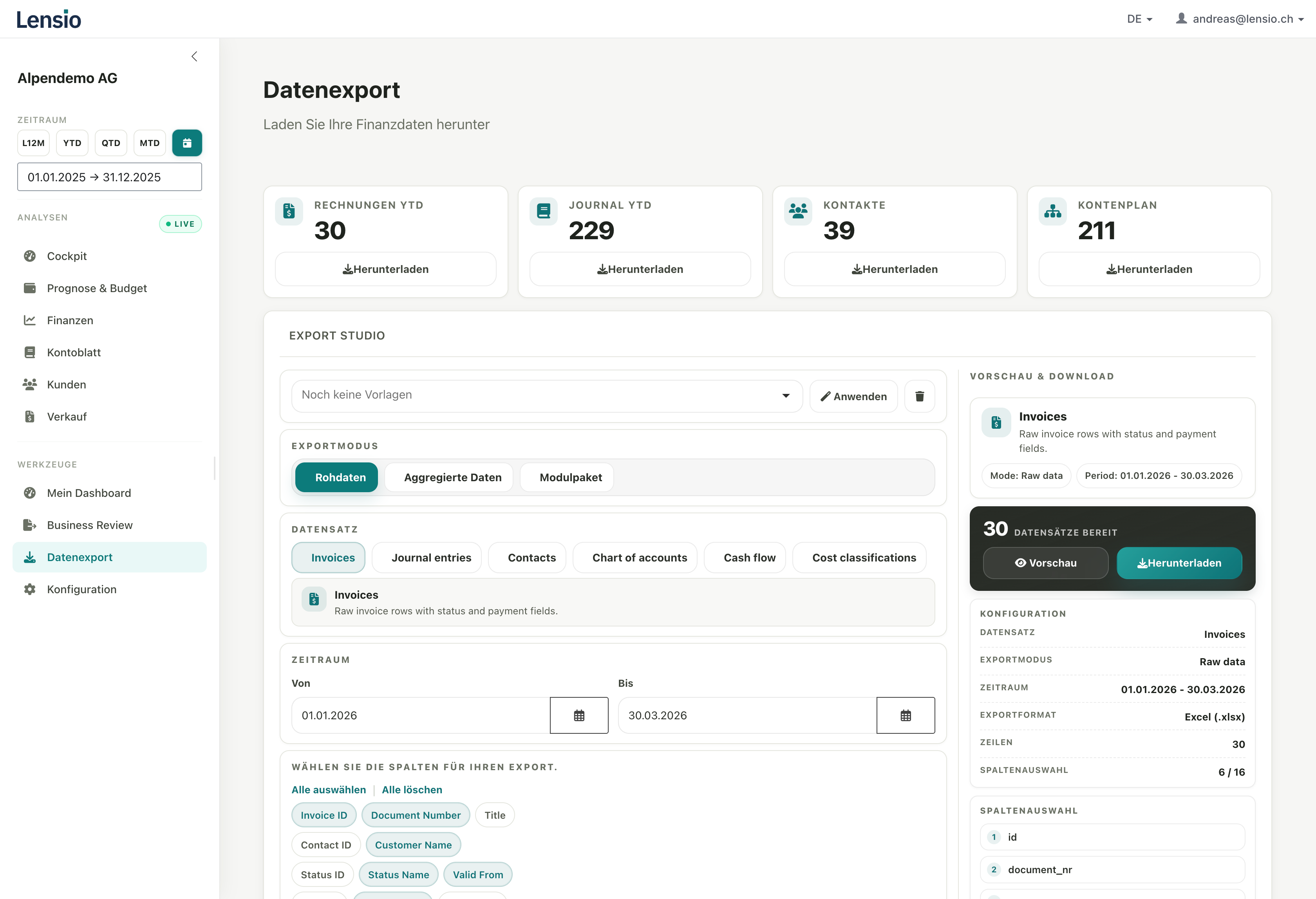Click Herunterladen under Kontakte card
The width and height of the screenshot is (1316, 899).
pos(894,269)
